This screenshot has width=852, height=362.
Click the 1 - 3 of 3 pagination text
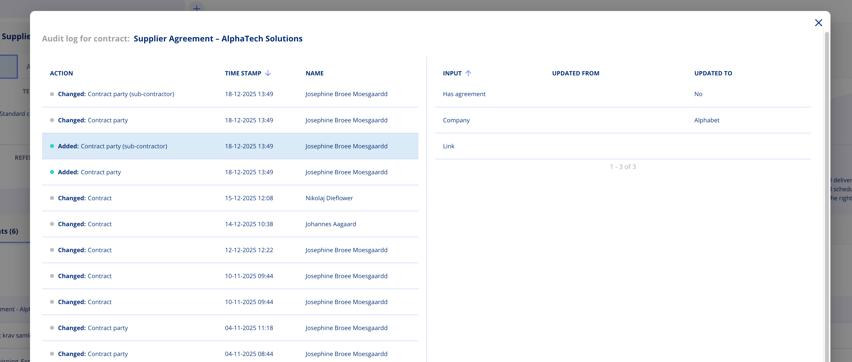[623, 167]
